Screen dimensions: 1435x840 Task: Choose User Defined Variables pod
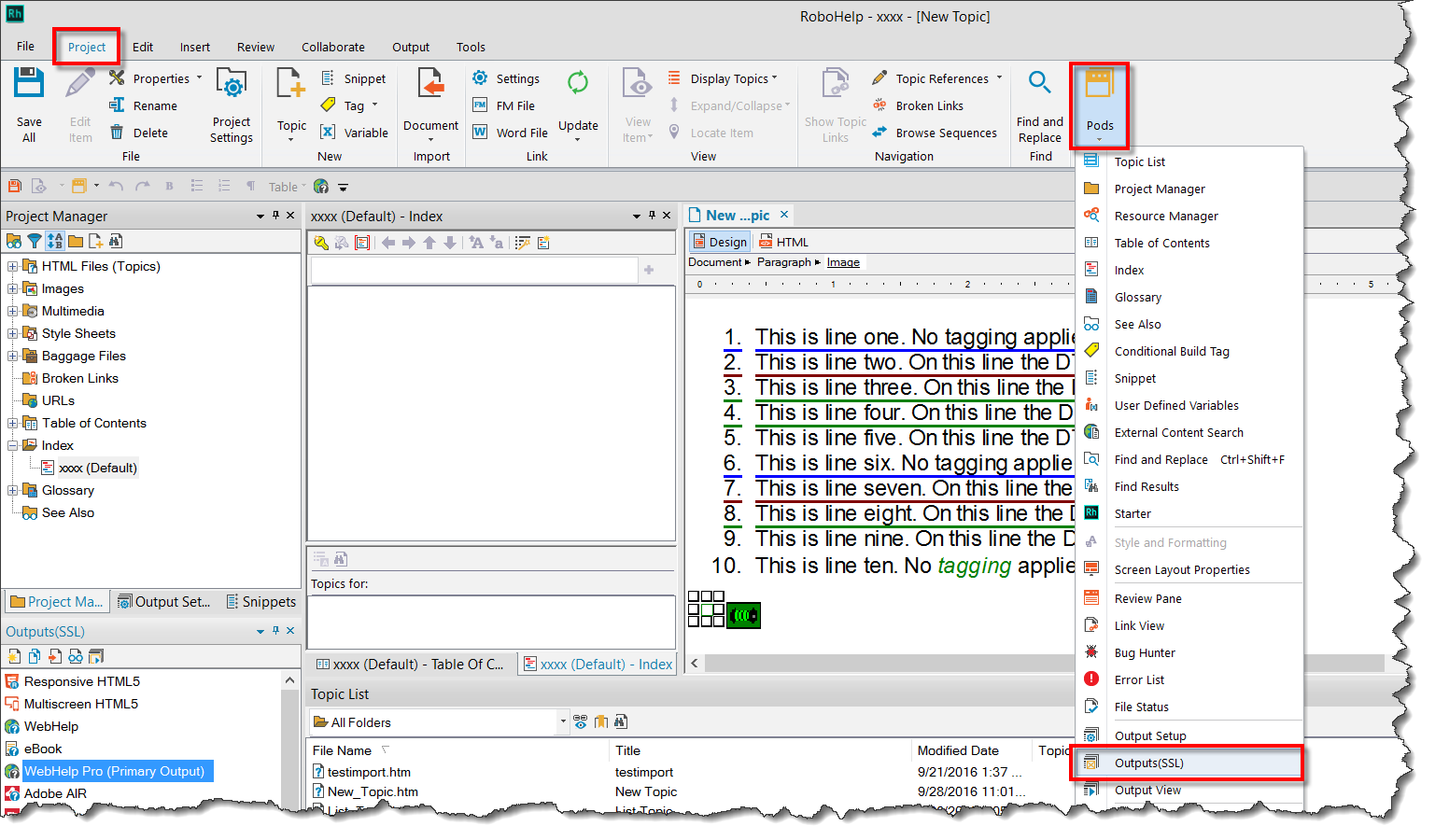click(x=1189, y=406)
